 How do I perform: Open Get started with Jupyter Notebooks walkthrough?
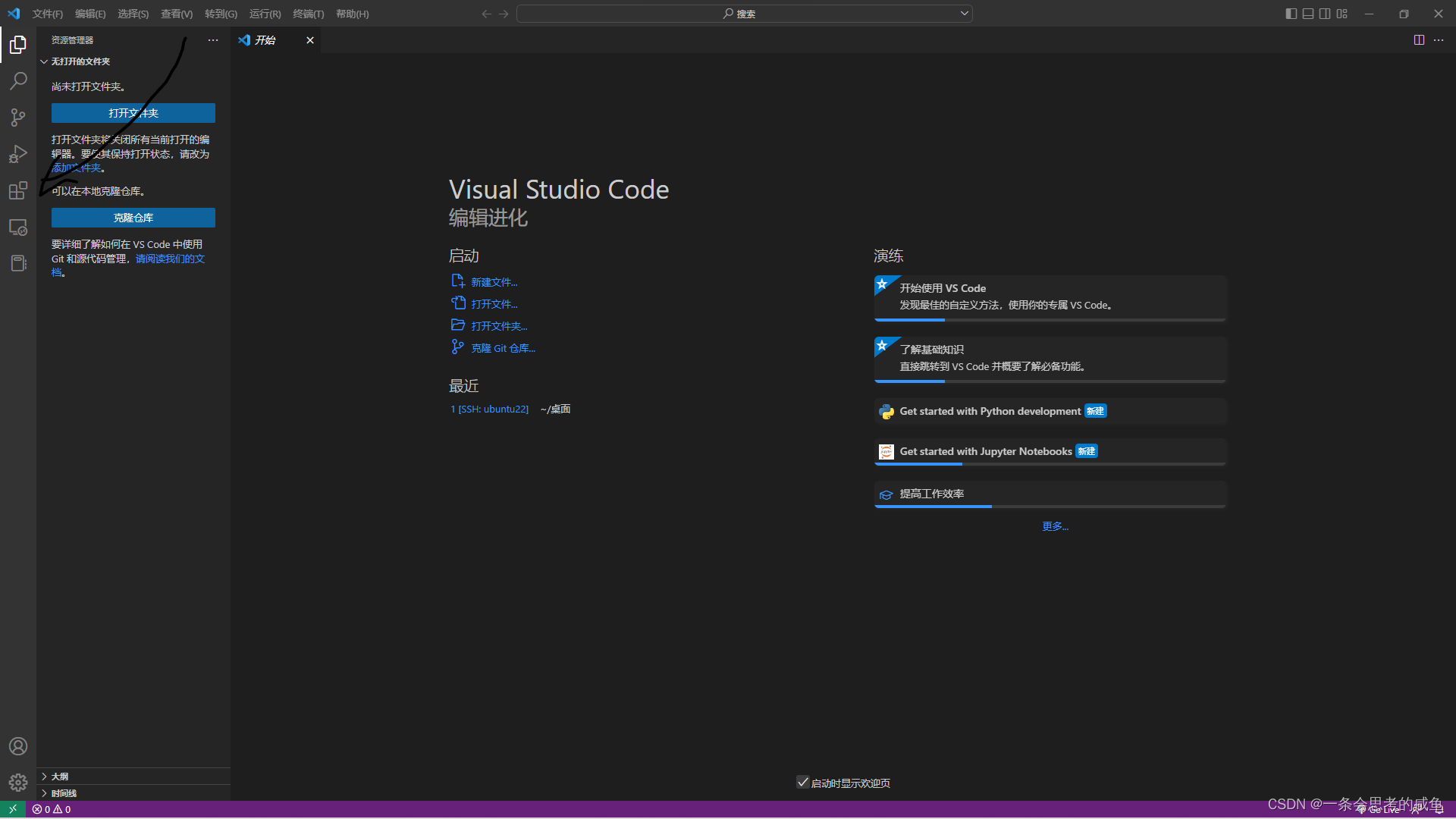pyautogui.click(x=1050, y=452)
